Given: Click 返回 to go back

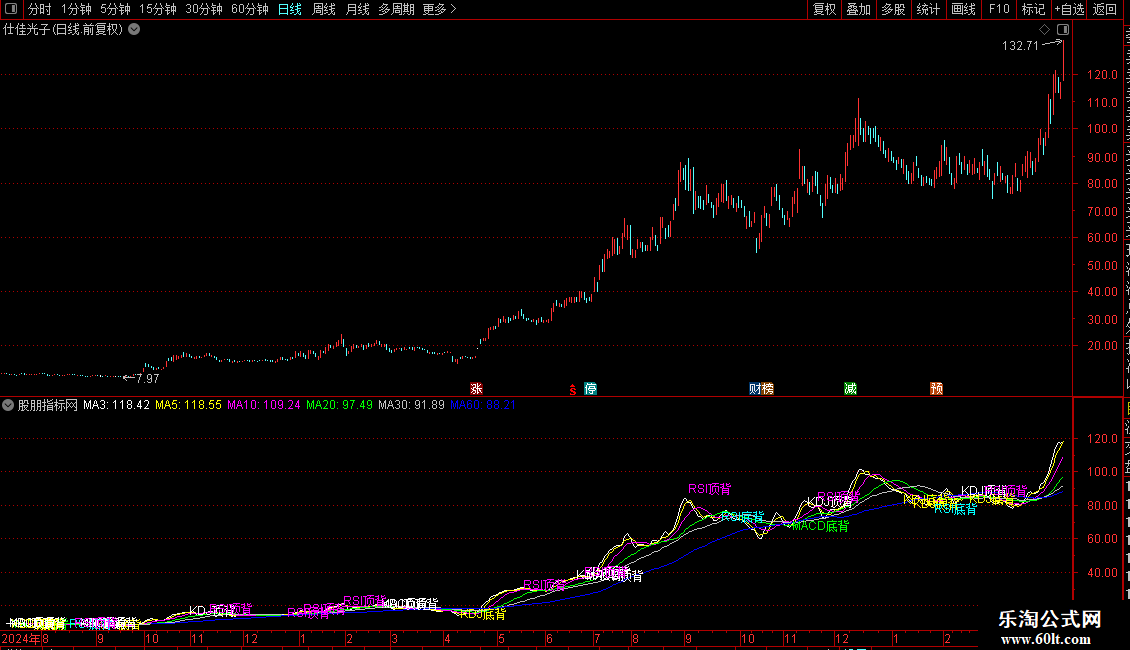Looking at the screenshot, I should [1104, 9].
